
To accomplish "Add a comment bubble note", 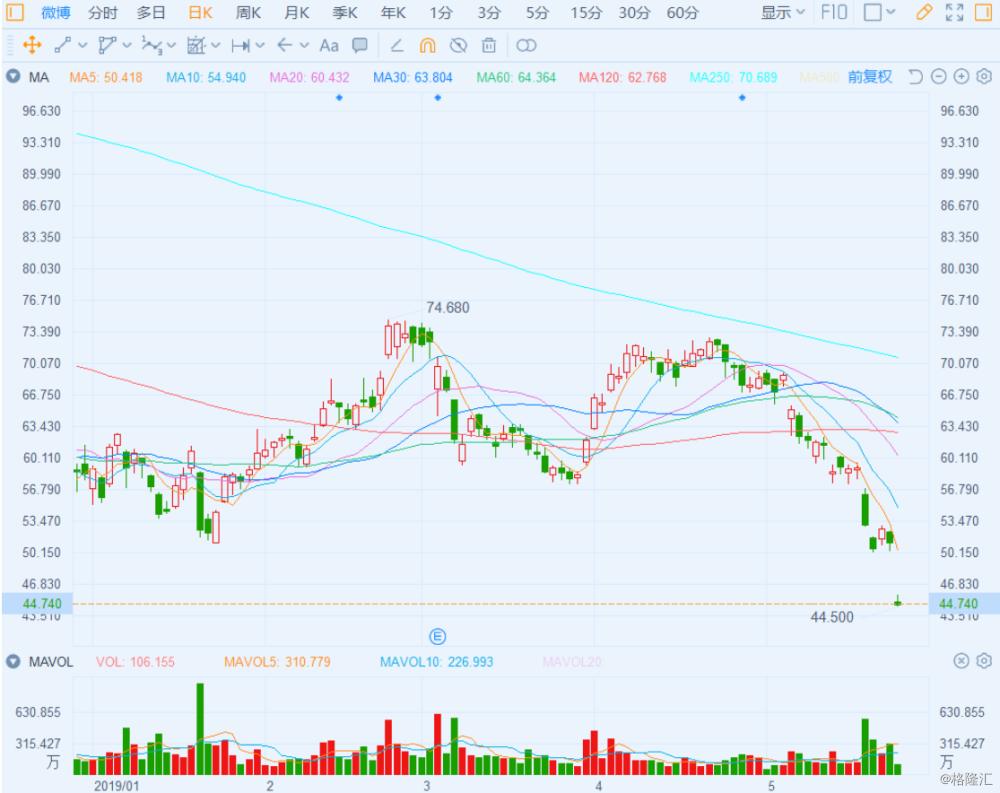I will pos(360,45).
